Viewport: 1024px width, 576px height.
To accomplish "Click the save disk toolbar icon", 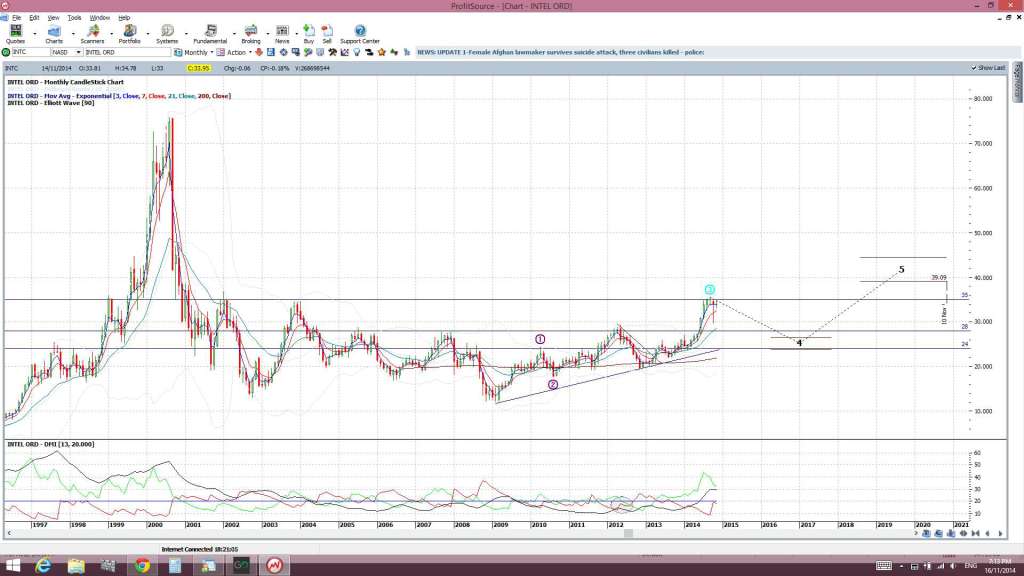I will pos(270,52).
